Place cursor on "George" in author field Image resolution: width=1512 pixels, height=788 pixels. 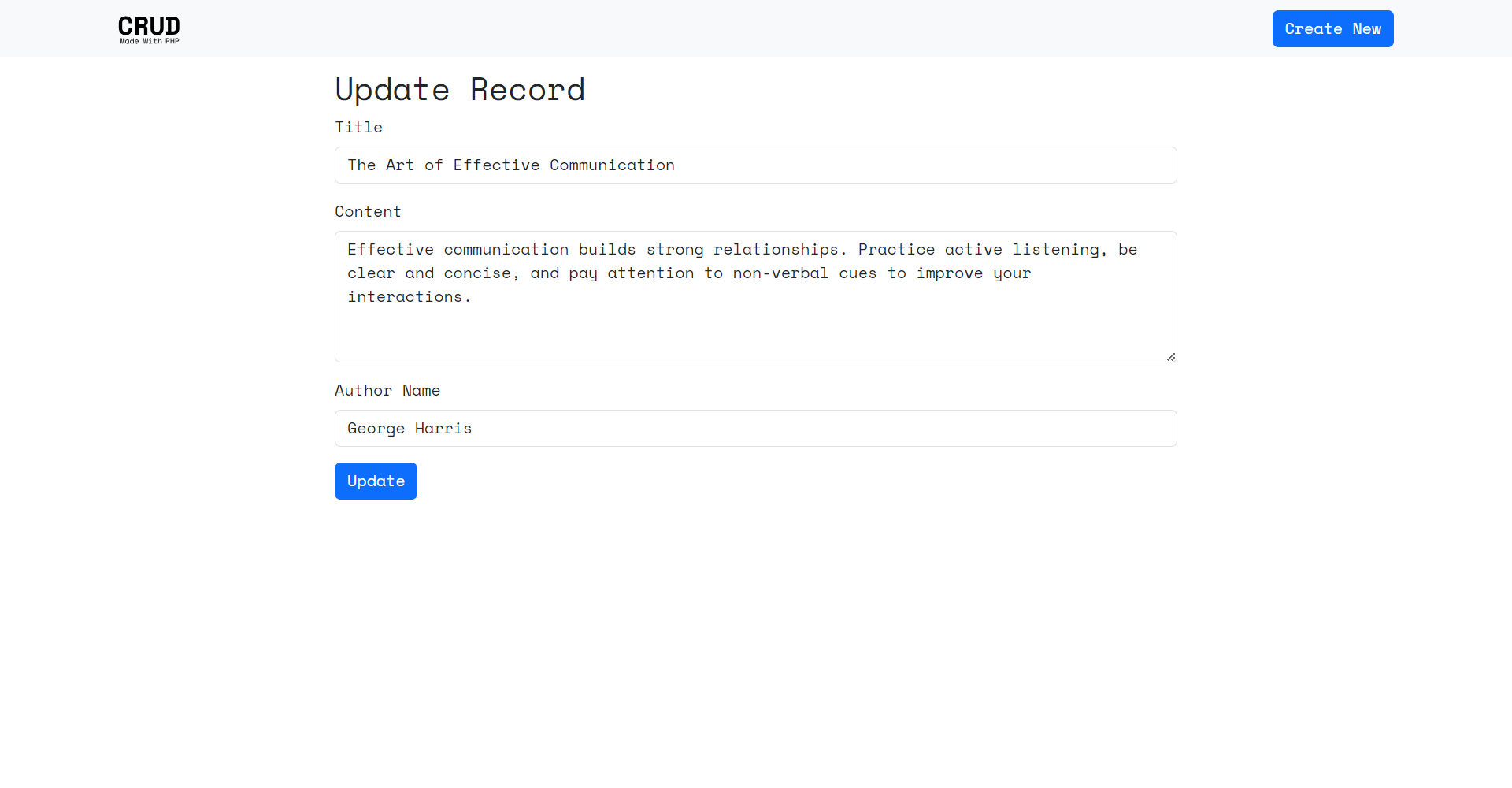(376, 429)
